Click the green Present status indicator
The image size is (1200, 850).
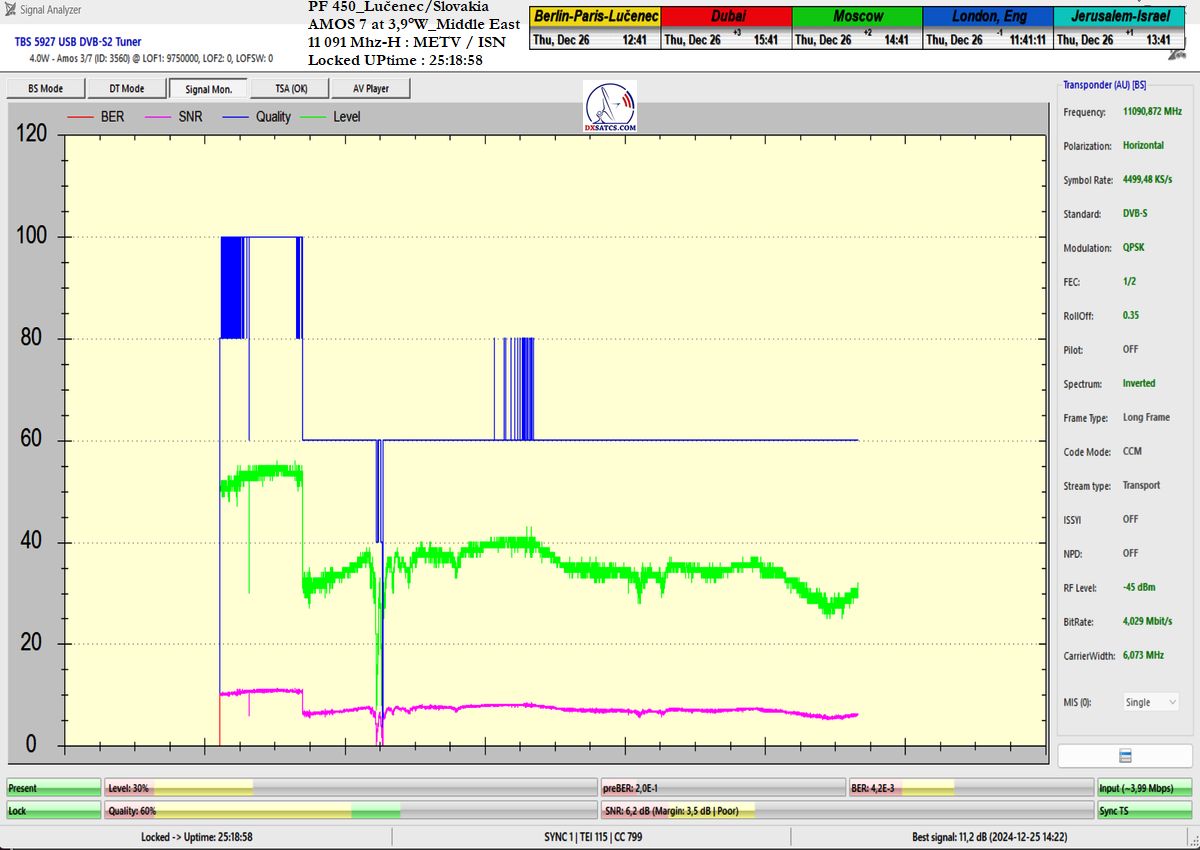tap(53, 788)
